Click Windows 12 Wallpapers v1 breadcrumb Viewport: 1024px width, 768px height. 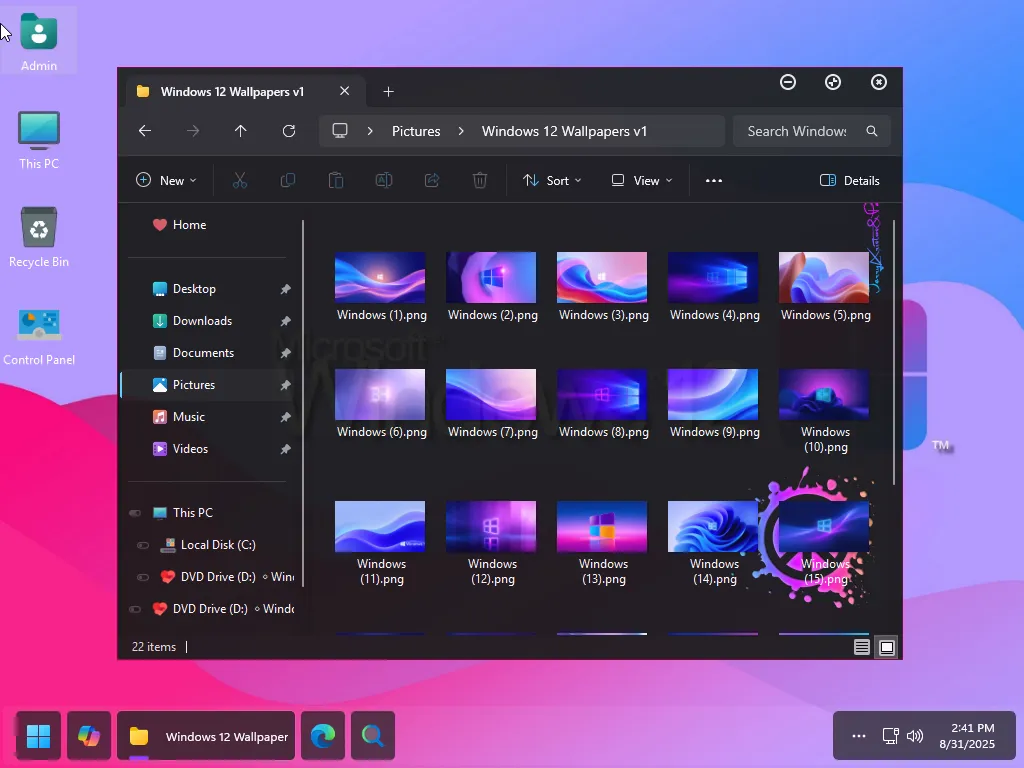coord(564,131)
